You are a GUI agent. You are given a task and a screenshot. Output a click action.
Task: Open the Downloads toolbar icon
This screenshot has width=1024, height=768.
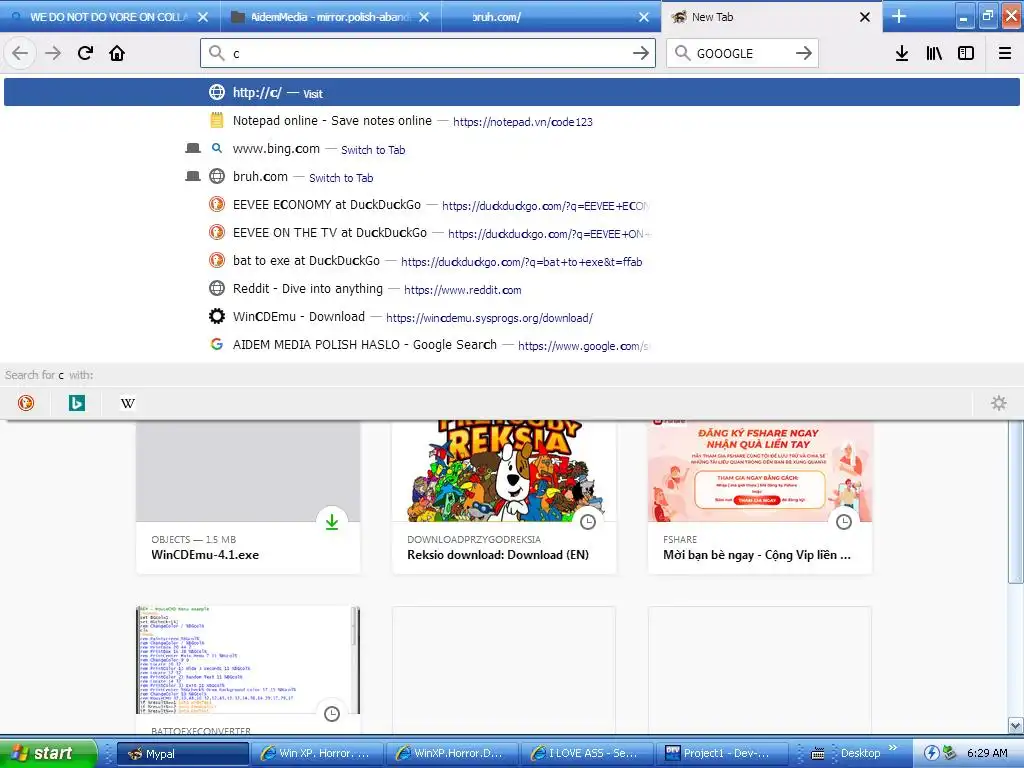[902, 53]
